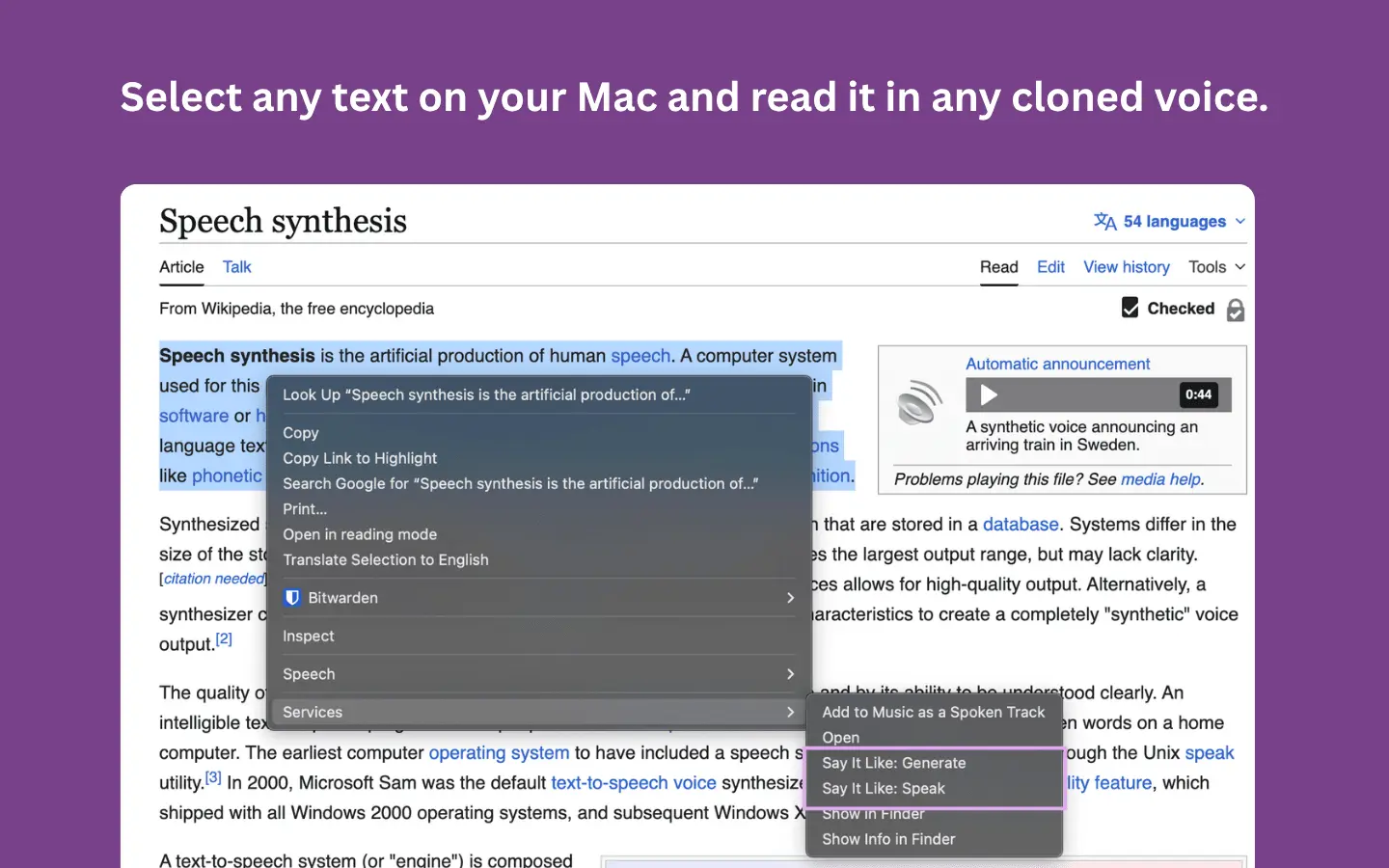Click the speaker icon beside Automatic announcement
Image resolution: width=1389 pixels, height=868 pixels.
(920, 402)
